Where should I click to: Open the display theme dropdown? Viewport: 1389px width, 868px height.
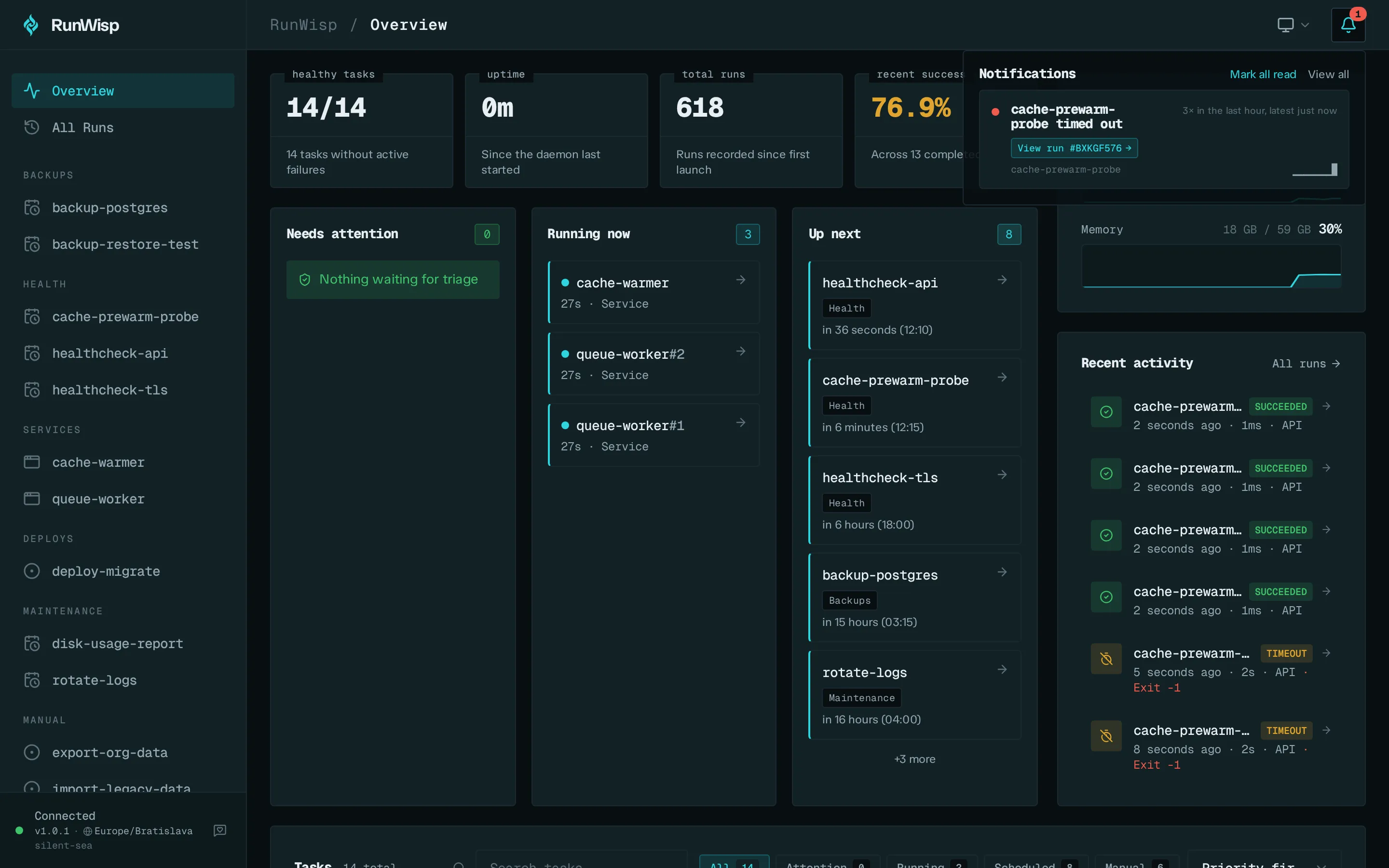(1293, 25)
